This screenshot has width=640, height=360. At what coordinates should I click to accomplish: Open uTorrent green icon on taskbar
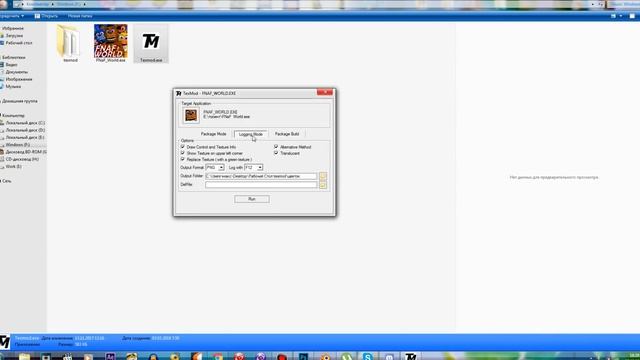(x=347, y=357)
